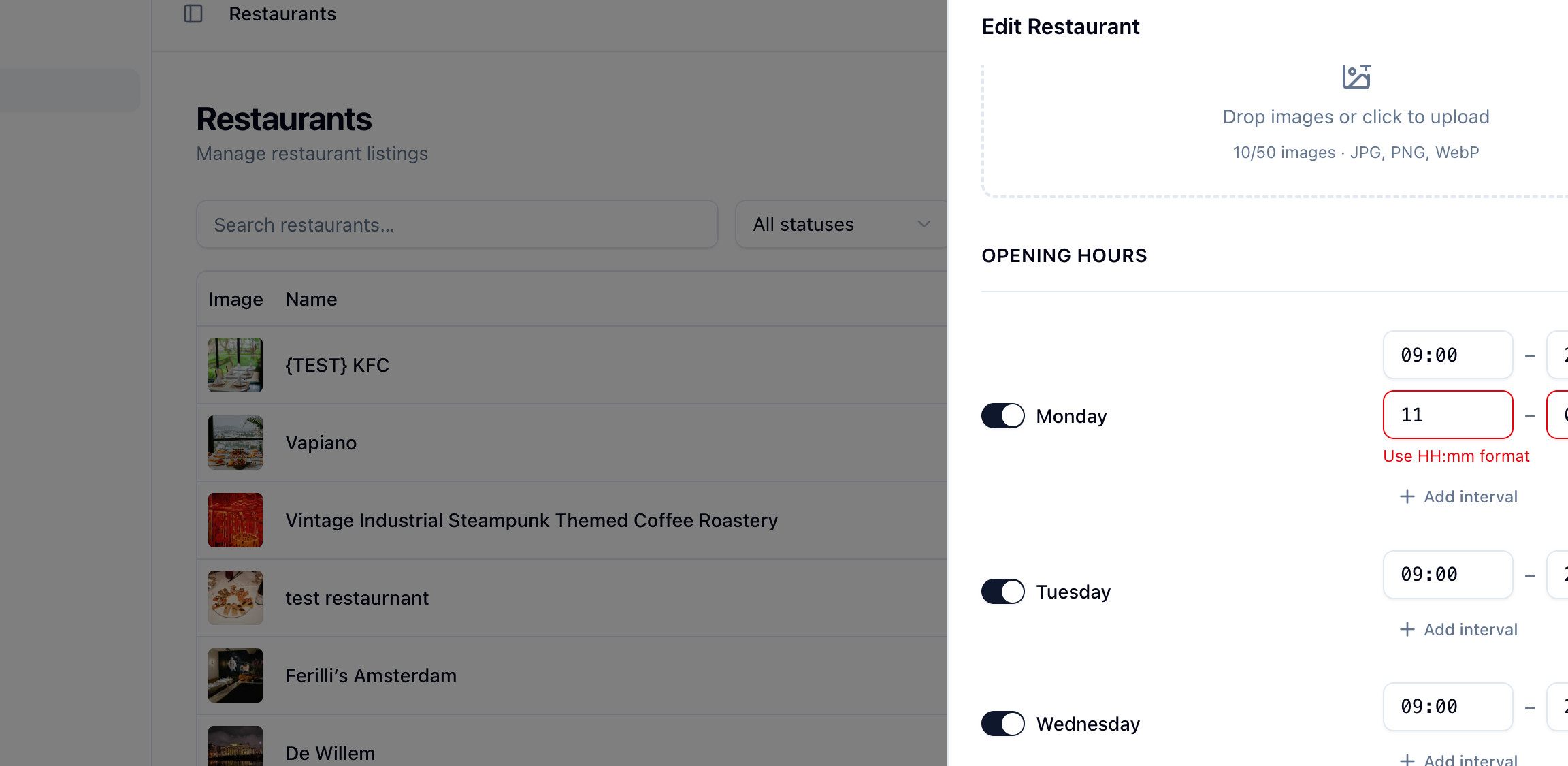This screenshot has width=1568, height=766.
Task: Add interval for Monday
Action: pos(1458,496)
